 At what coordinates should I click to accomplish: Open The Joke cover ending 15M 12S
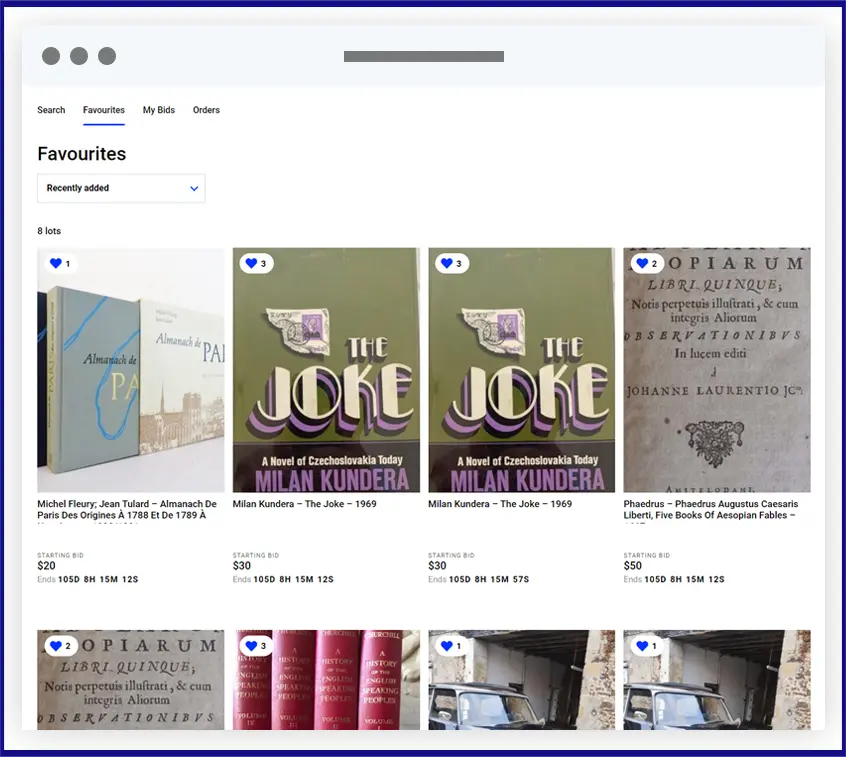click(326, 370)
